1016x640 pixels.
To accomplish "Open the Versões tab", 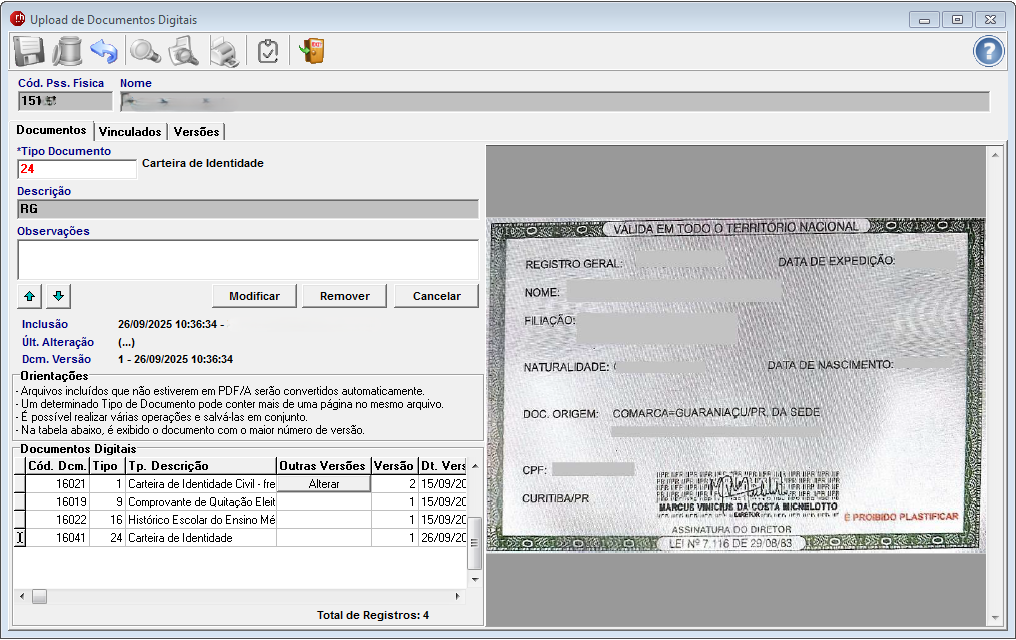I will [196, 132].
